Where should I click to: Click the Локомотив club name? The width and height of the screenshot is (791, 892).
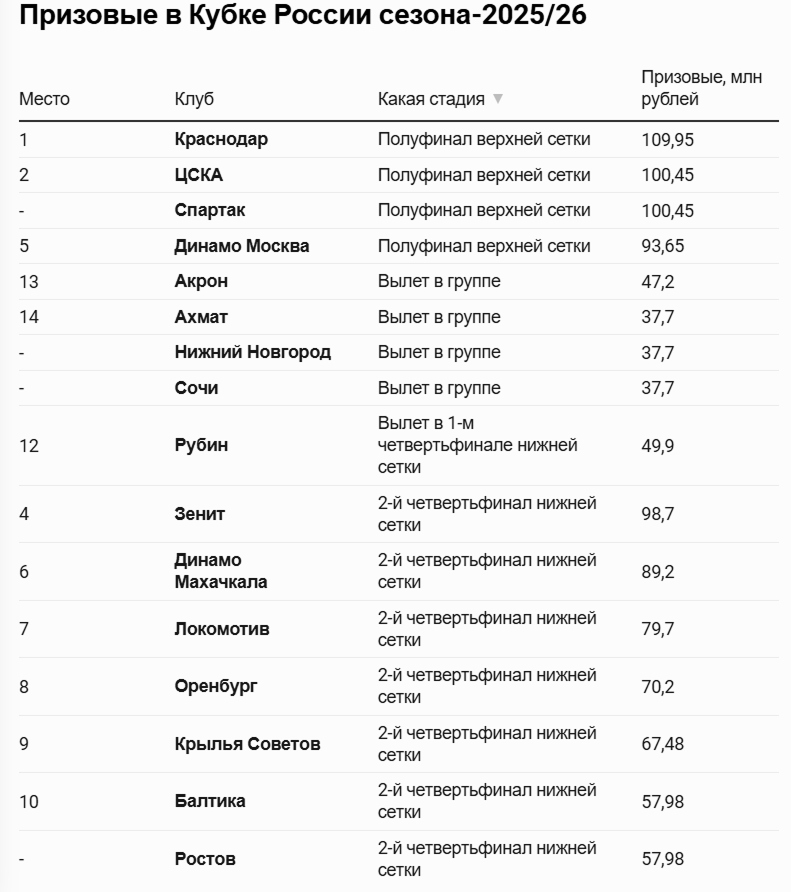[x=222, y=629]
